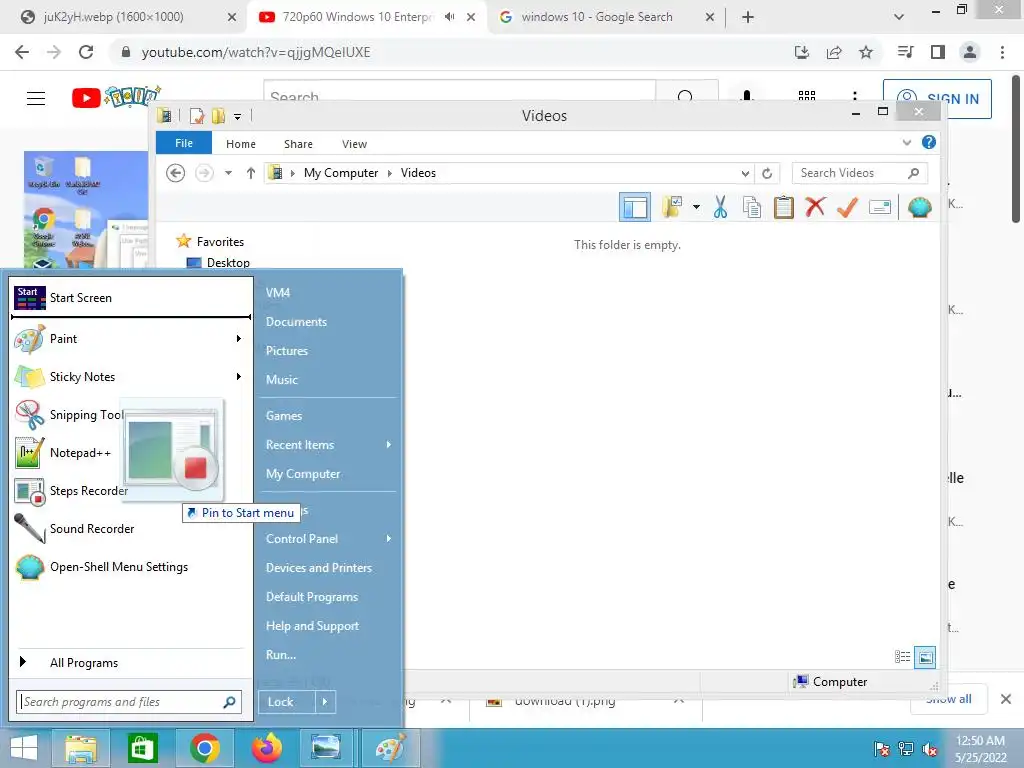Open Help and Support
The image size is (1024, 768).
312,626
